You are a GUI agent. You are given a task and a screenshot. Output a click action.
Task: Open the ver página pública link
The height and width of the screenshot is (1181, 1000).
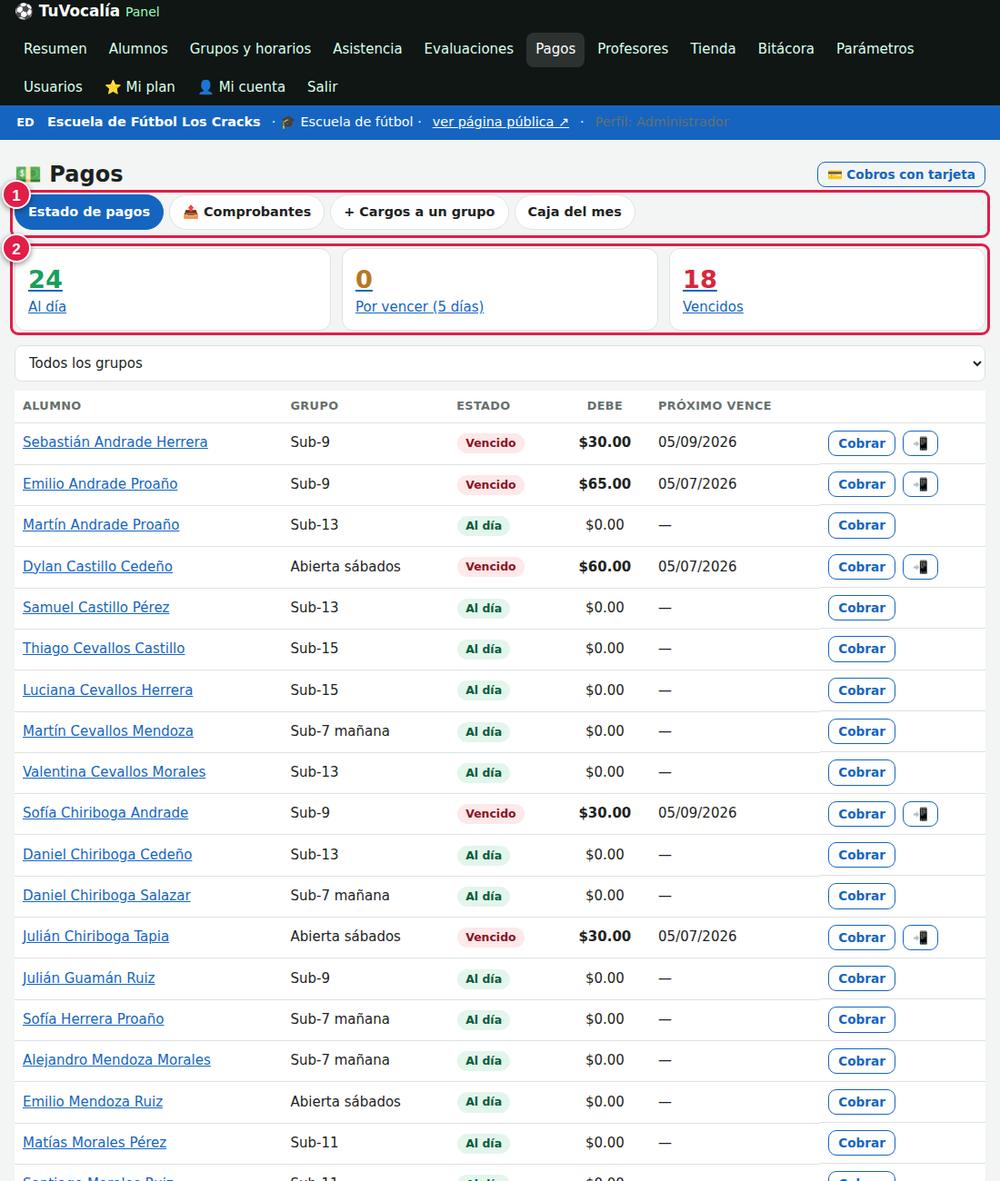point(500,122)
